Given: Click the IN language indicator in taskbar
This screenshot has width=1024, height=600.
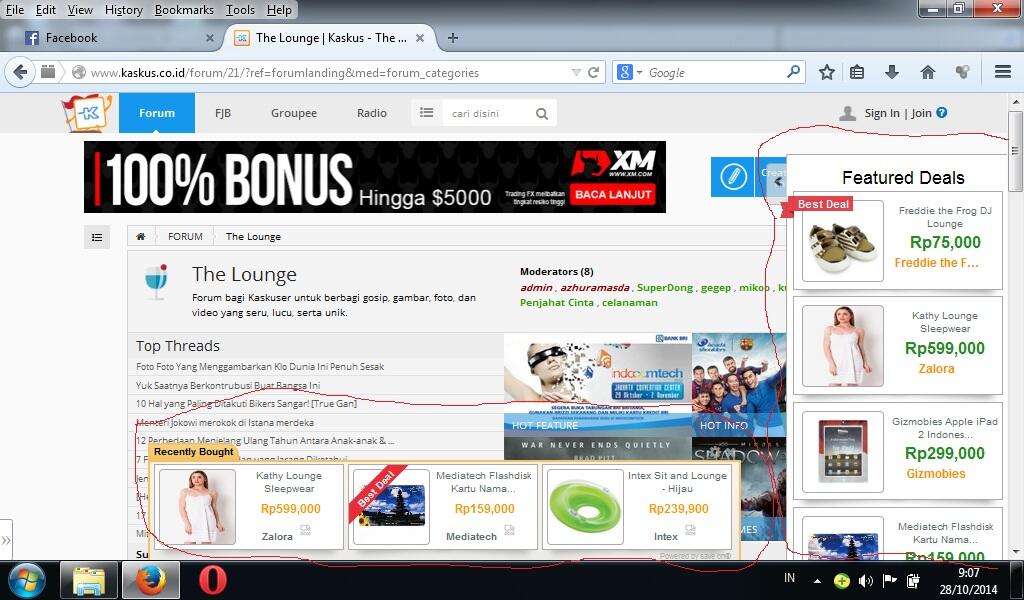Looking at the screenshot, I should 790,578.
